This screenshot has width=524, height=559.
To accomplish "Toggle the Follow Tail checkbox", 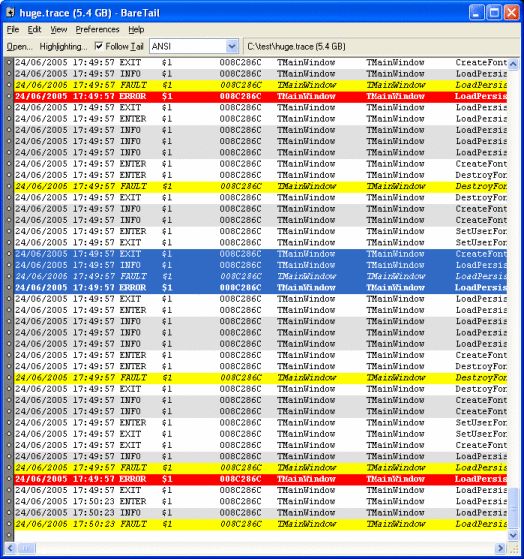I will pyautogui.click(x=99, y=46).
